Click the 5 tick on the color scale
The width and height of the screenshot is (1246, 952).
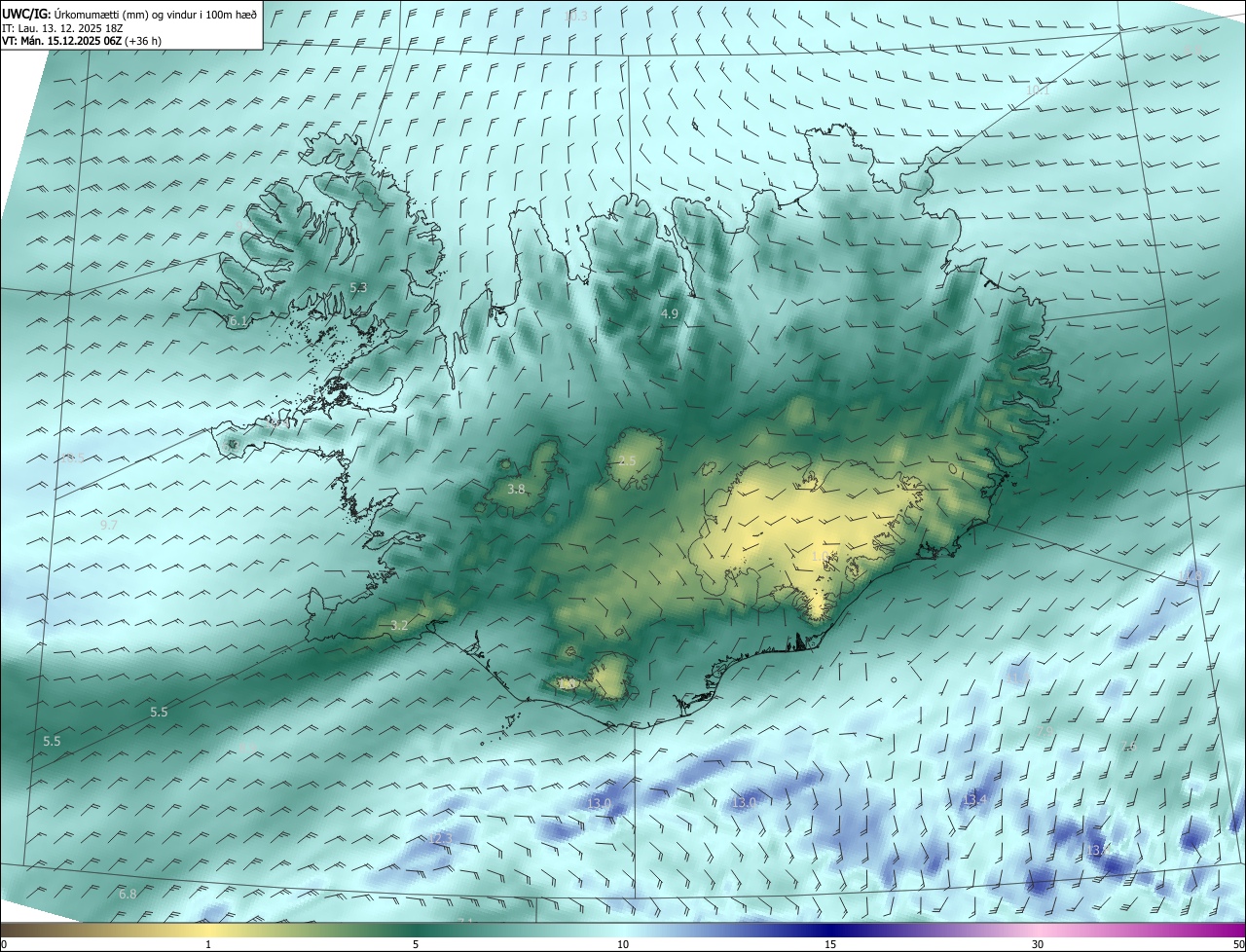tap(416, 945)
